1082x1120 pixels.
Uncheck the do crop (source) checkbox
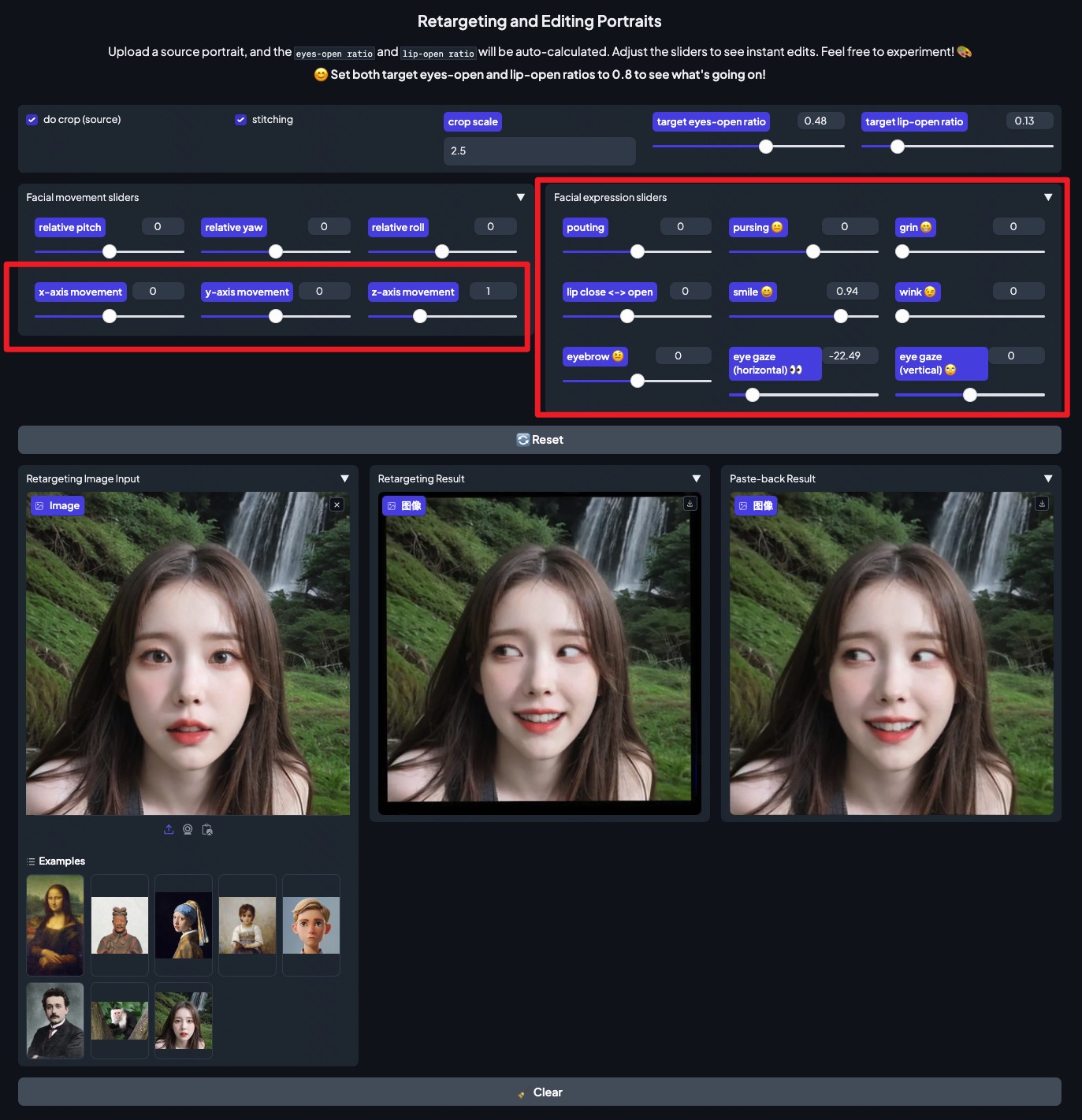click(x=32, y=120)
